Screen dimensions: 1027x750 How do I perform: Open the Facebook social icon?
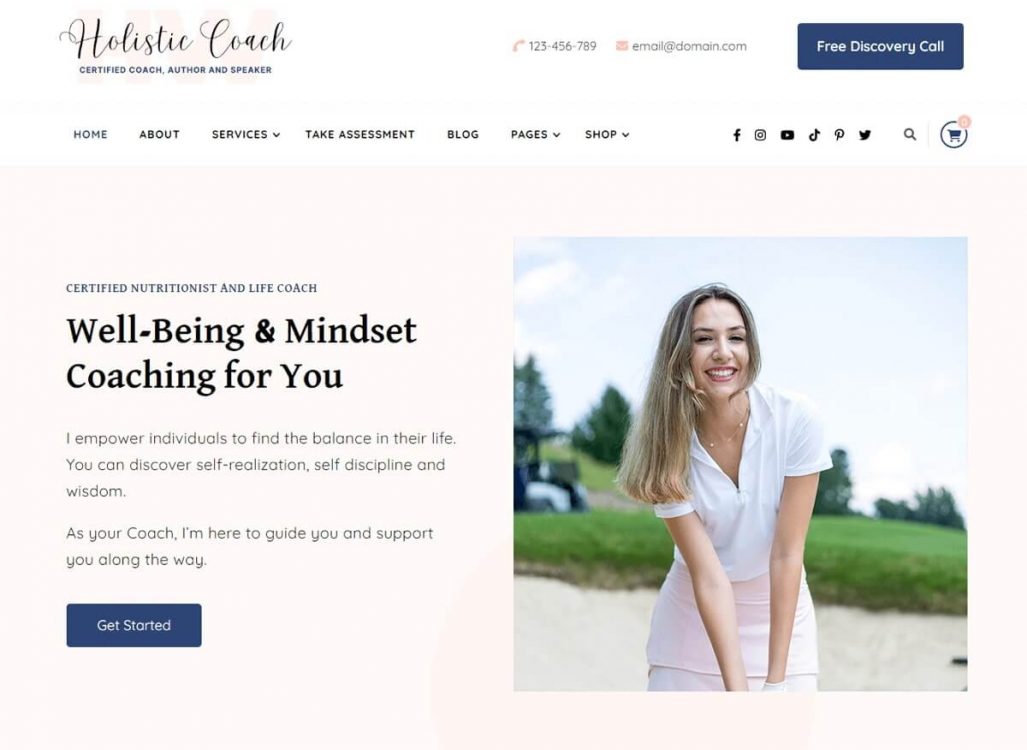pyautogui.click(x=736, y=135)
